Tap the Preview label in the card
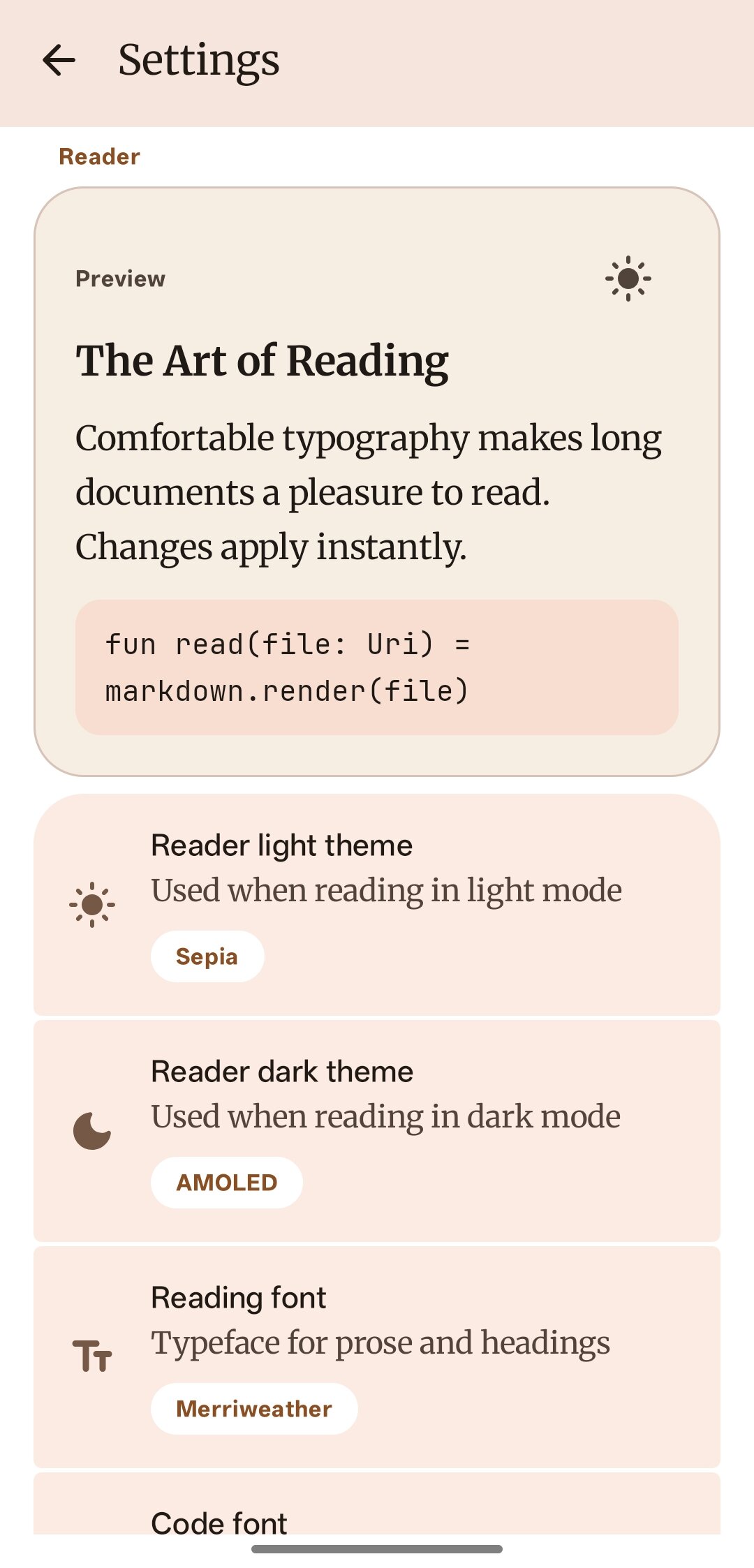The width and height of the screenshot is (754, 1568). pos(121,279)
